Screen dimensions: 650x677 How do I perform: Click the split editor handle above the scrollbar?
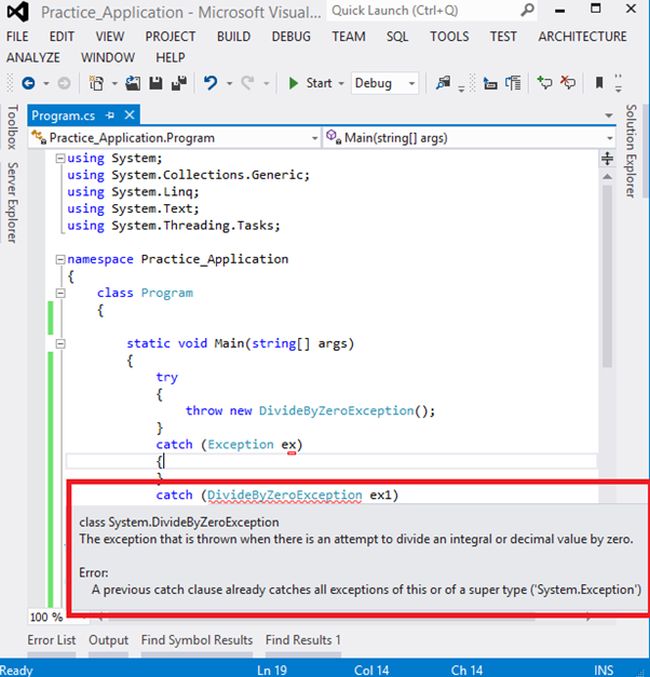607,158
